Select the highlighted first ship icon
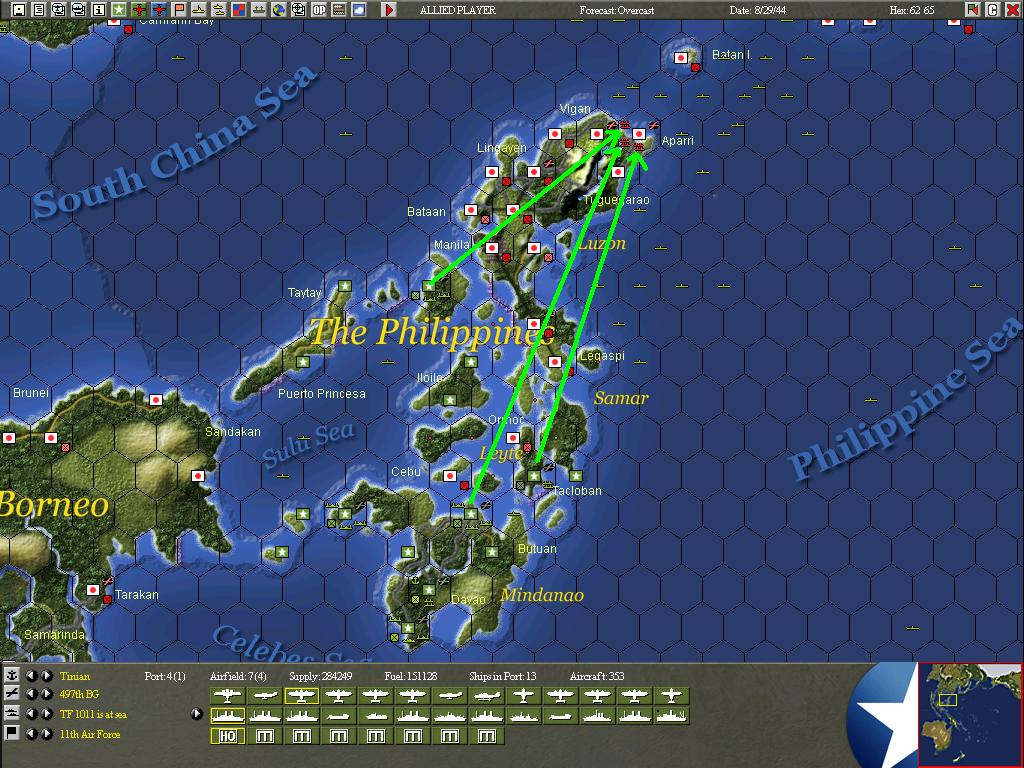This screenshot has width=1024, height=768. tap(227, 716)
